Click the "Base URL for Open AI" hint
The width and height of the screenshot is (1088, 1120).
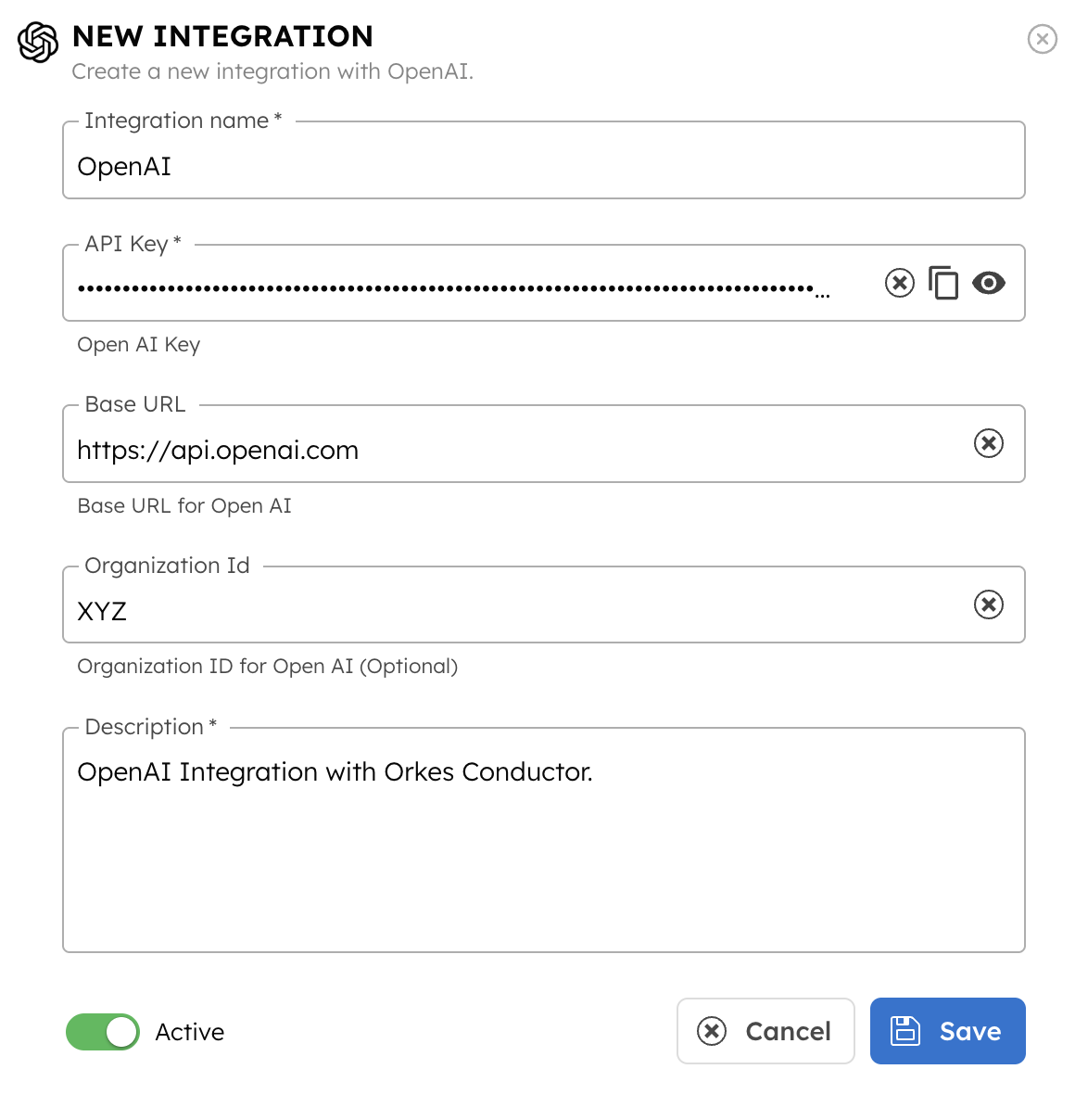click(184, 506)
